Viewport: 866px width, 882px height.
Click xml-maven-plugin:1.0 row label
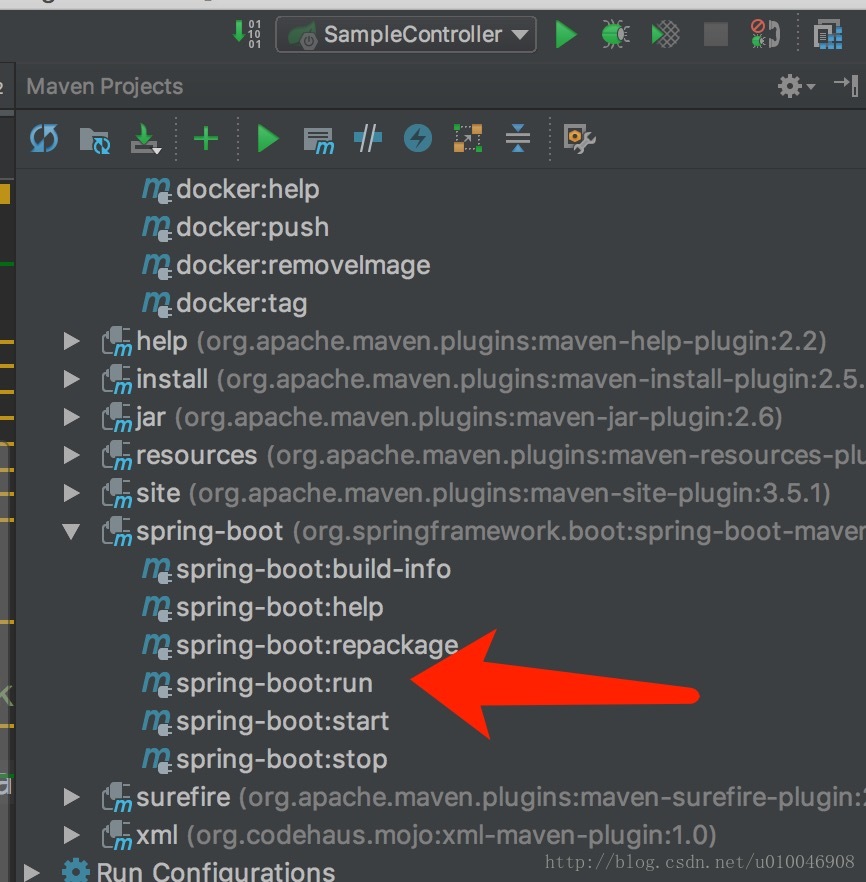[x=426, y=835]
